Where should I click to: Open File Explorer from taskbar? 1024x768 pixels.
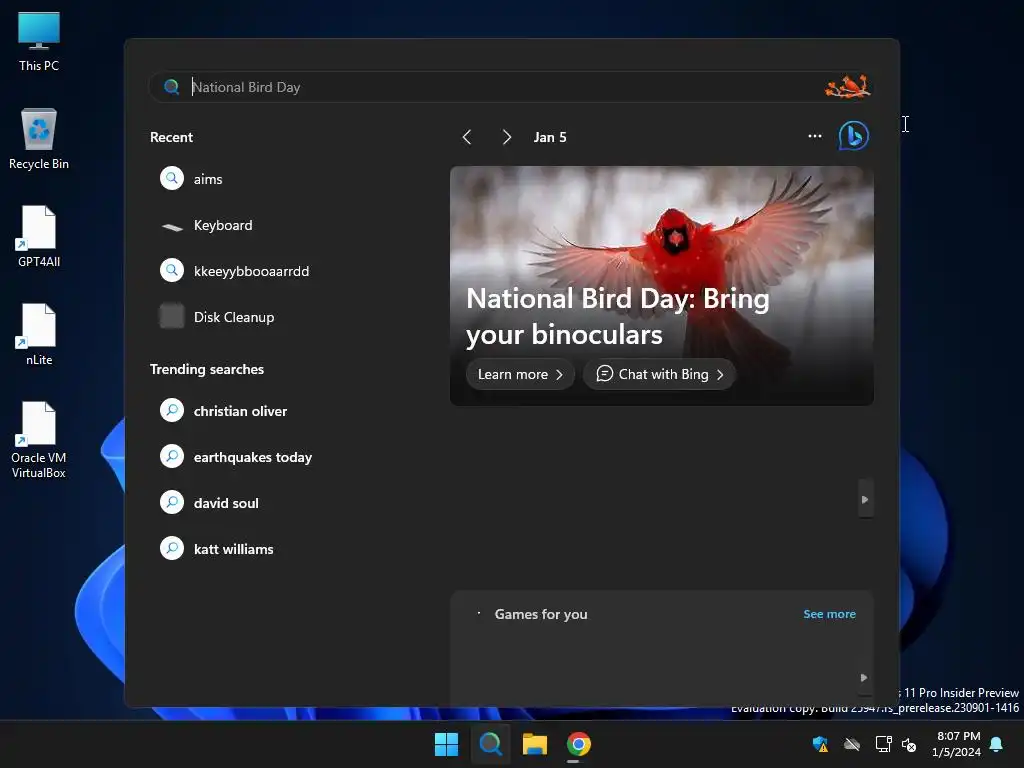pyautogui.click(x=535, y=744)
